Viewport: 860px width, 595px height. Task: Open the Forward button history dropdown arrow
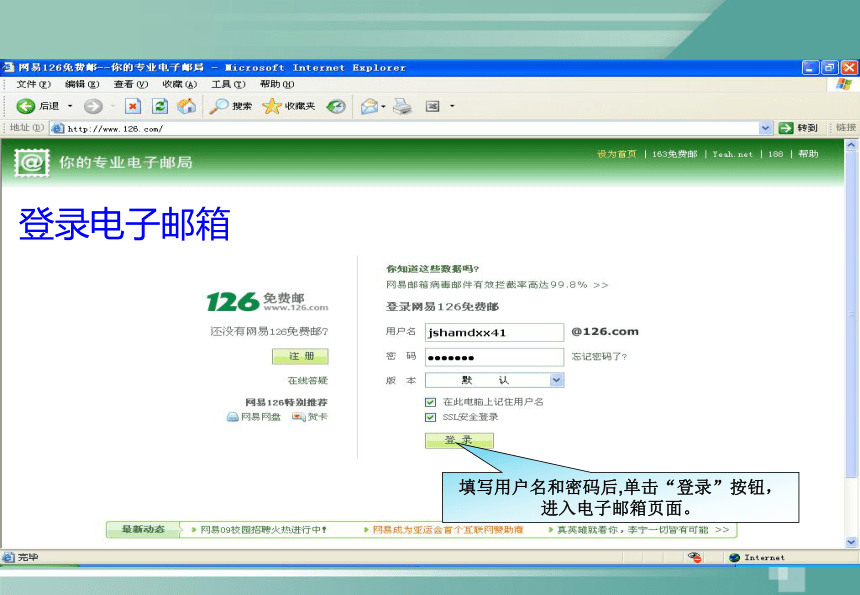(113, 106)
